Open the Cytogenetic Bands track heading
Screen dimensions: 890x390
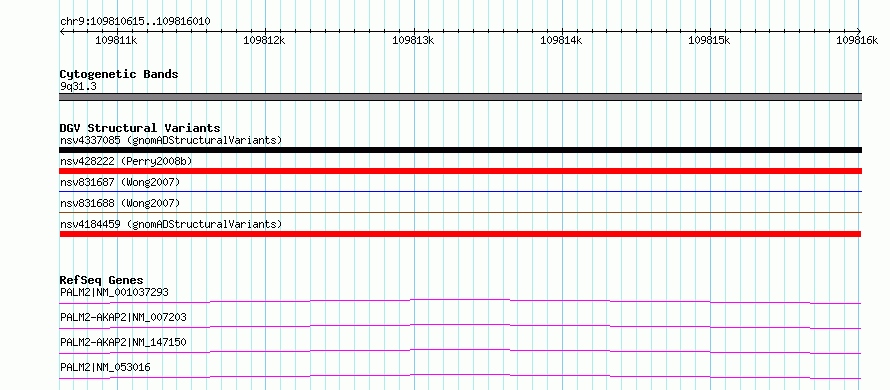point(119,74)
